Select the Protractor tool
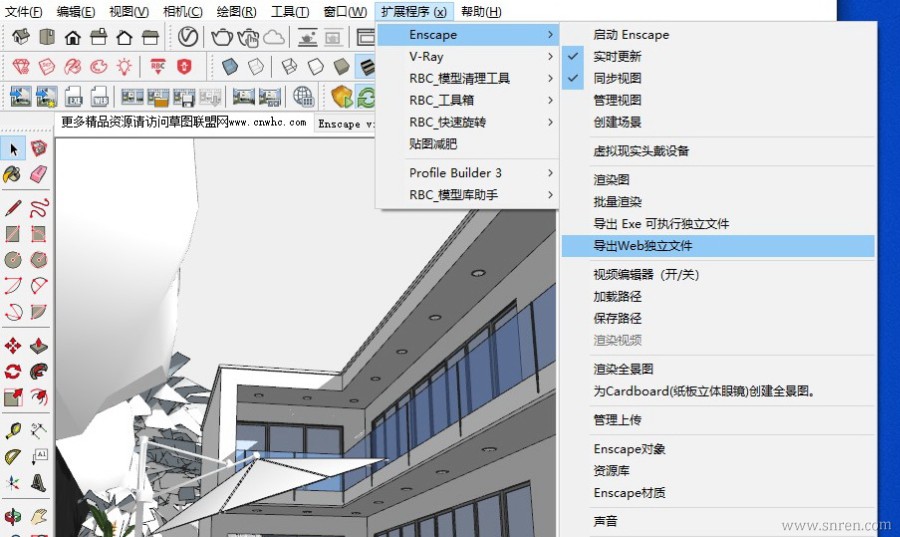This screenshot has width=900, height=537. click(13, 457)
